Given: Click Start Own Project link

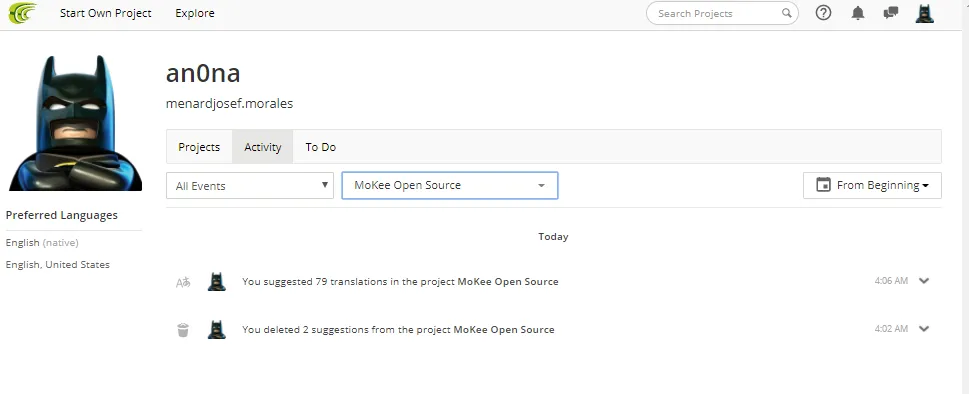Looking at the screenshot, I should 106,13.
